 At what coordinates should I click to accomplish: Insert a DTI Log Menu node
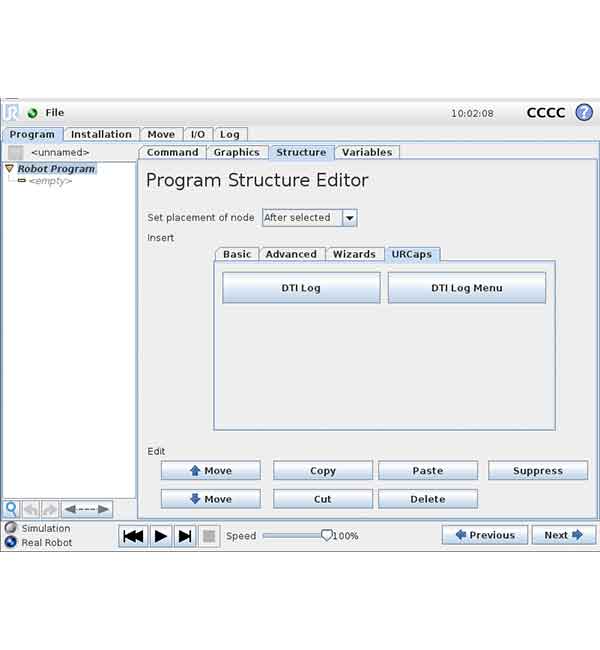click(466, 288)
